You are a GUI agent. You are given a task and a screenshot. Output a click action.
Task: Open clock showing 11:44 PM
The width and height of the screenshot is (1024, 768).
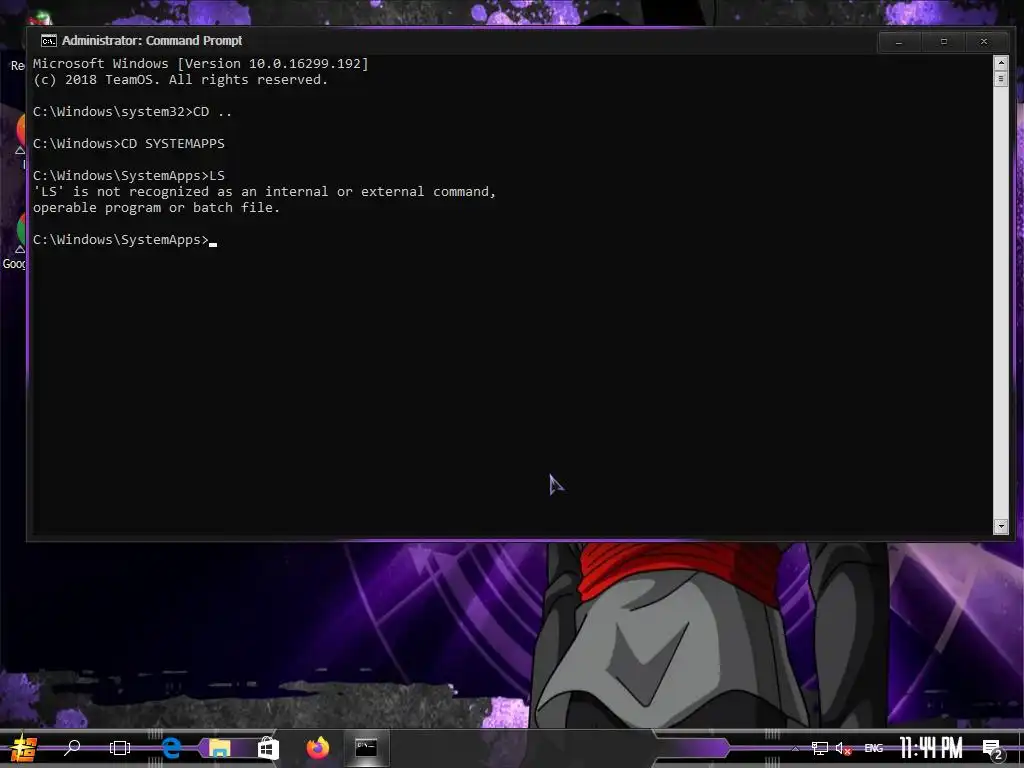click(931, 748)
